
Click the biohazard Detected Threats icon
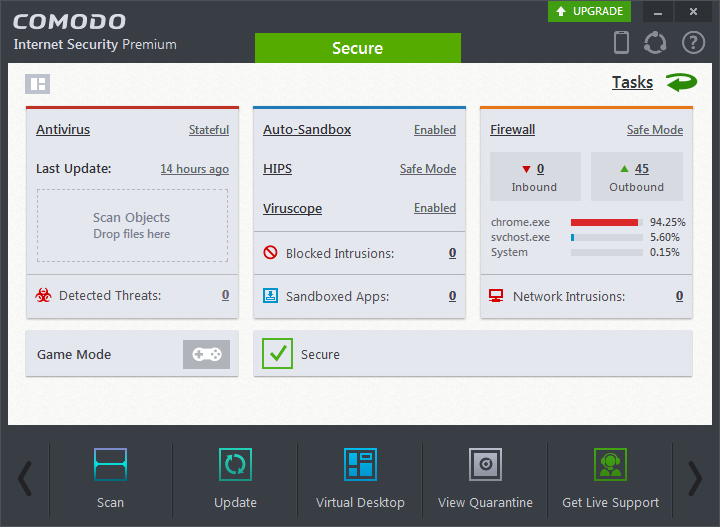point(43,295)
